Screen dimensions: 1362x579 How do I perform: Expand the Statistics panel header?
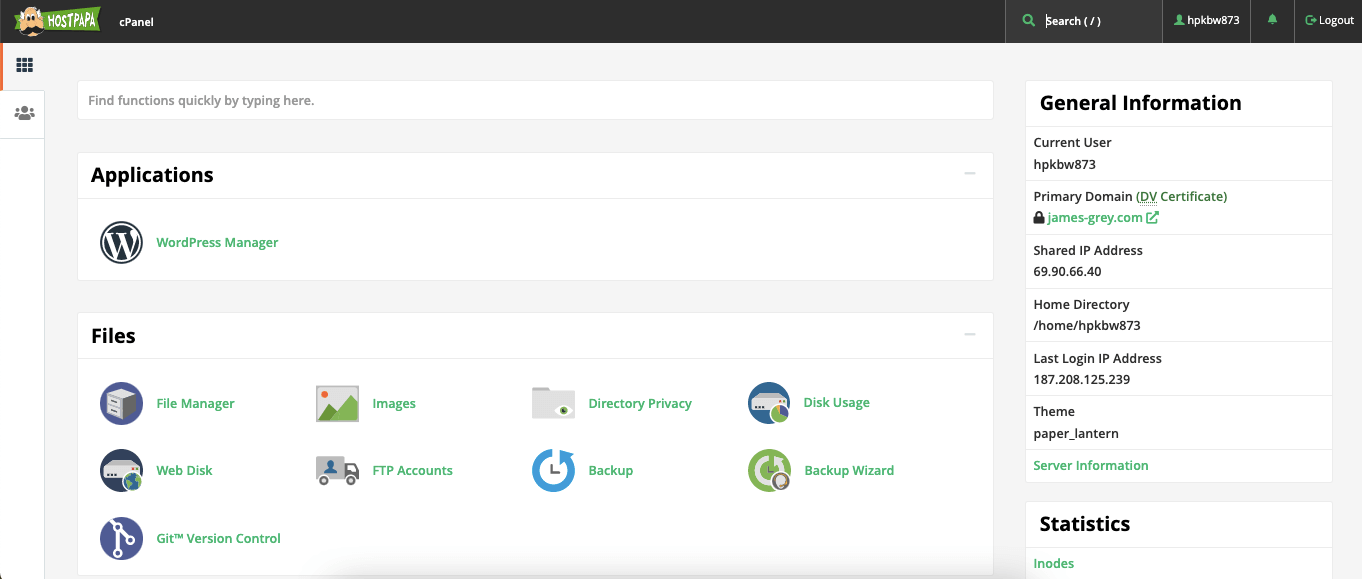point(1083,524)
